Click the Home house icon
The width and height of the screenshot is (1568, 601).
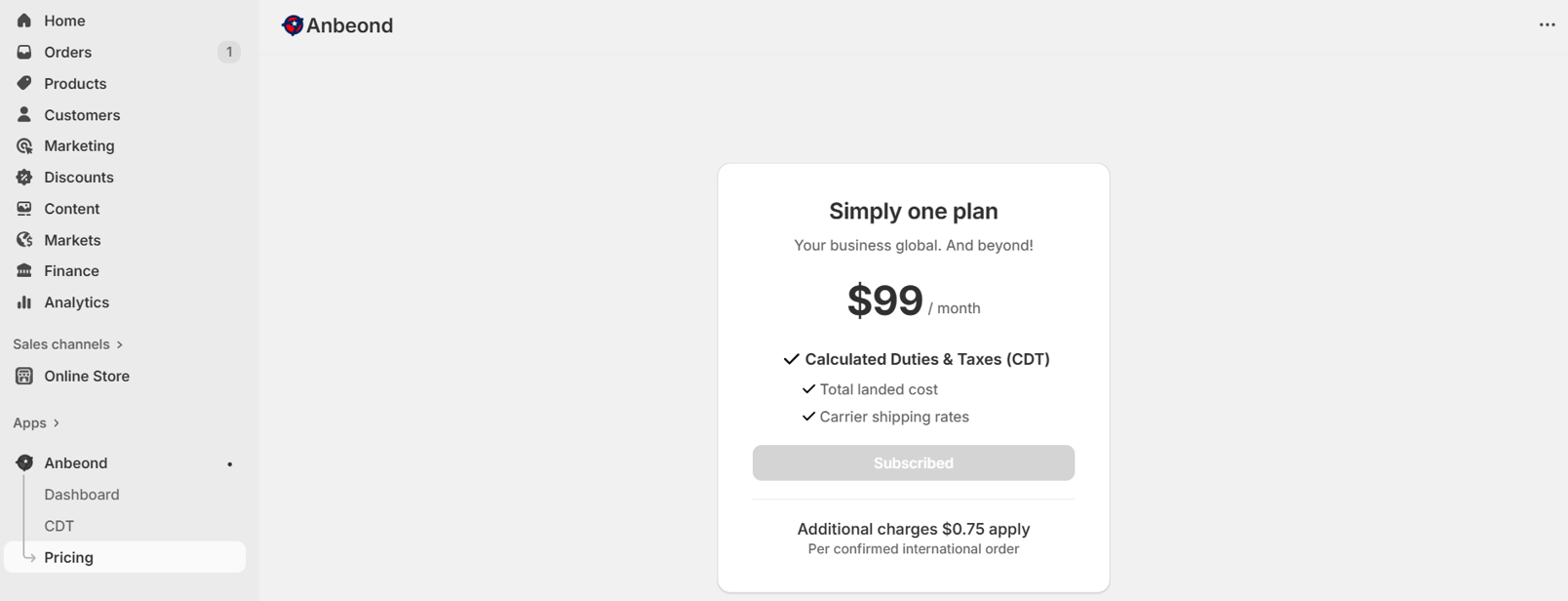click(24, 20)
